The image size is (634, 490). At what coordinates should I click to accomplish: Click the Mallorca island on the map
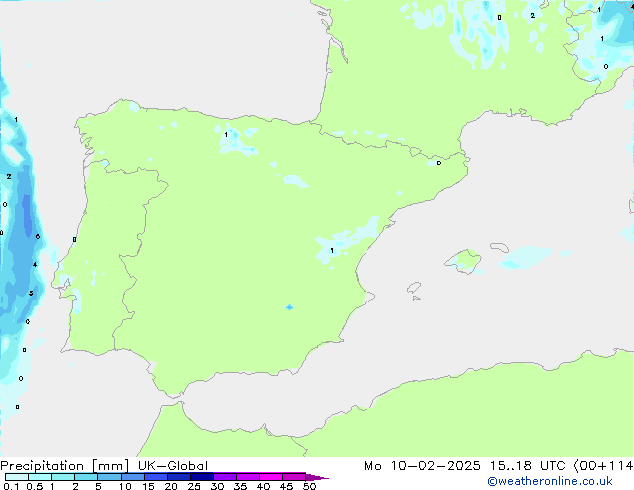[x=463, y=262]
